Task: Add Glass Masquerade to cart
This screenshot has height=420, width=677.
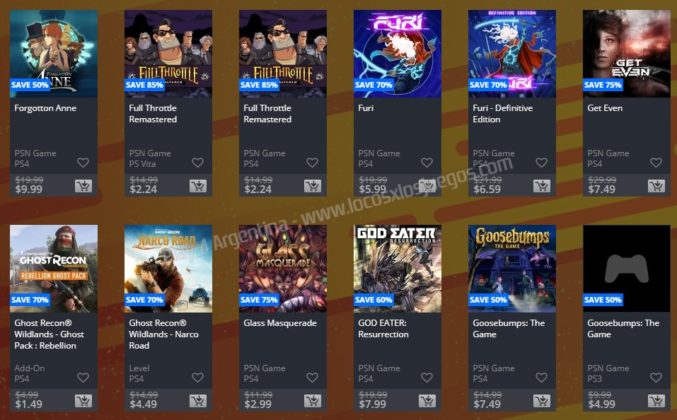Action: click(312, 401)
